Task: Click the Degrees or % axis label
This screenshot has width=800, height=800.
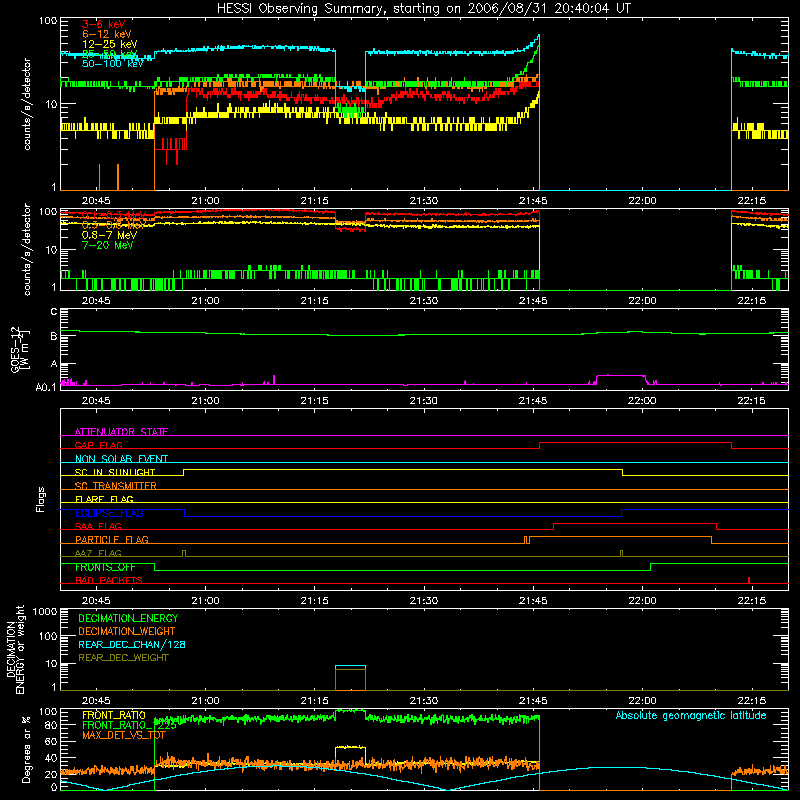Action: pos(26,749)
